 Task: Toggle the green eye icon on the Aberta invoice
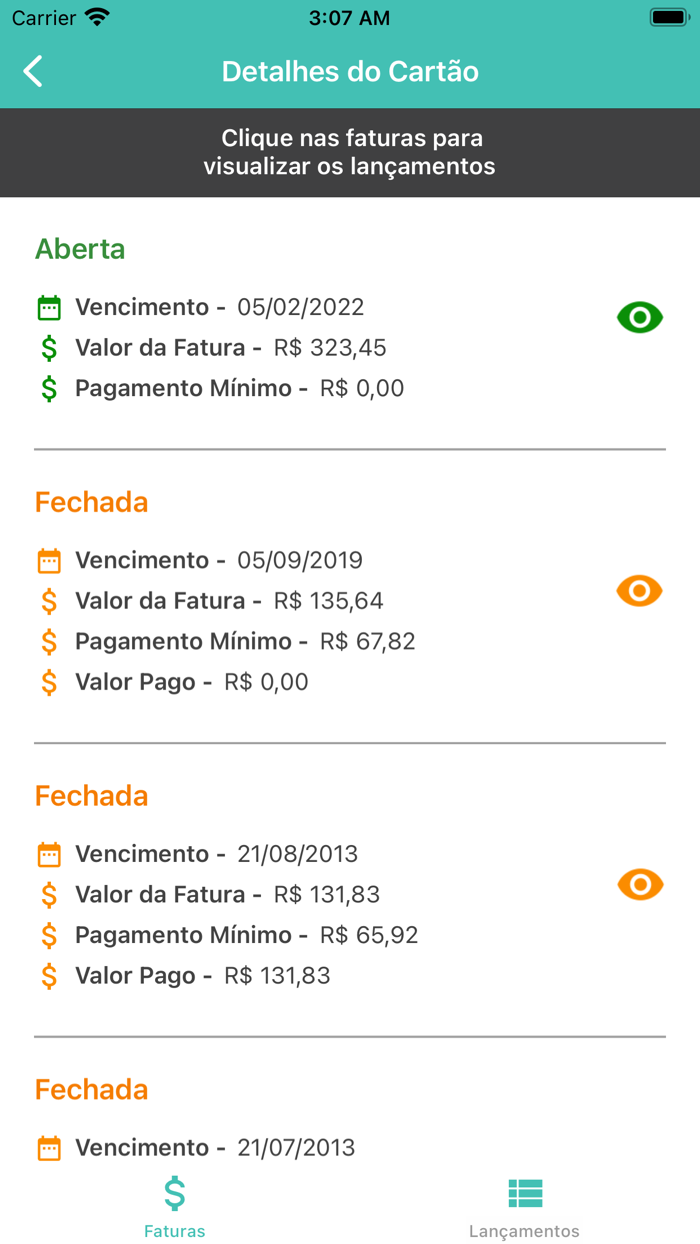tap(640, 317)
